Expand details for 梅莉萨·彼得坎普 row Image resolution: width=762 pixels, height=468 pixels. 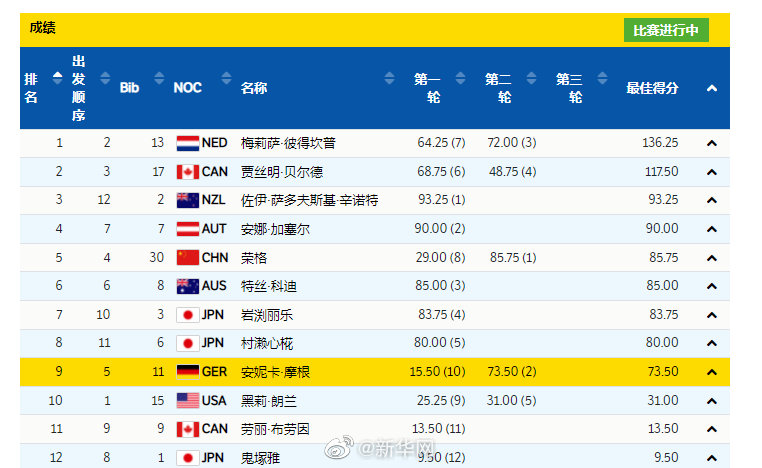[x=711, y=143]
